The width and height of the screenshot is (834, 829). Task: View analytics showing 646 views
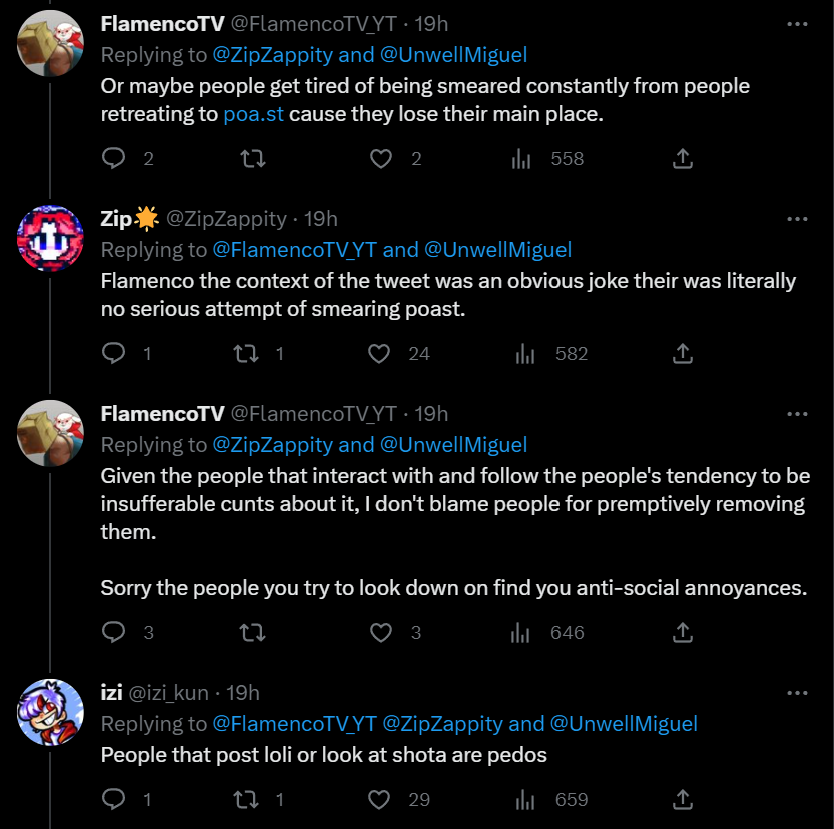[522, 632]
